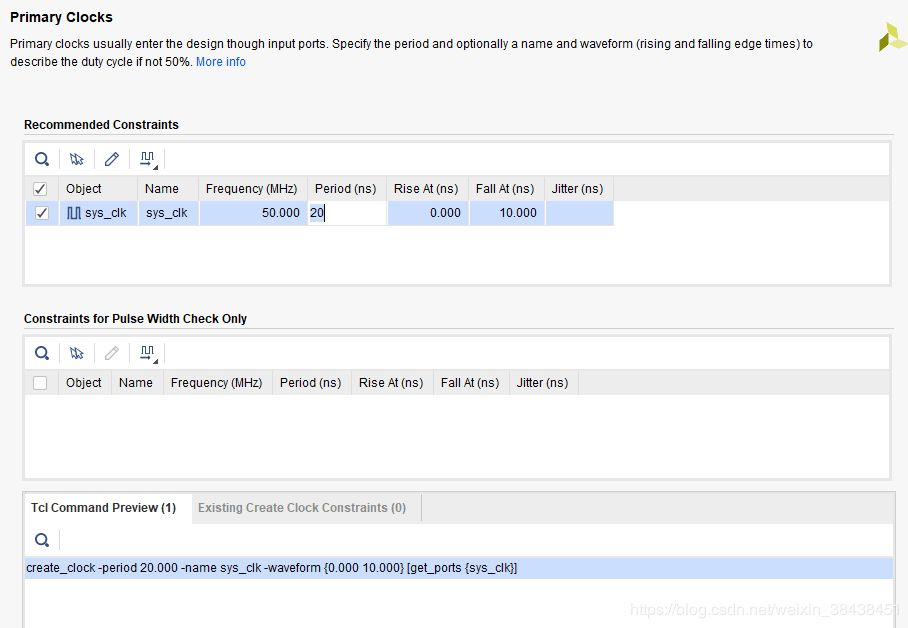Open the More info link
The height and width of the screenshot is (628, 908).
click(x=221, y=62)
